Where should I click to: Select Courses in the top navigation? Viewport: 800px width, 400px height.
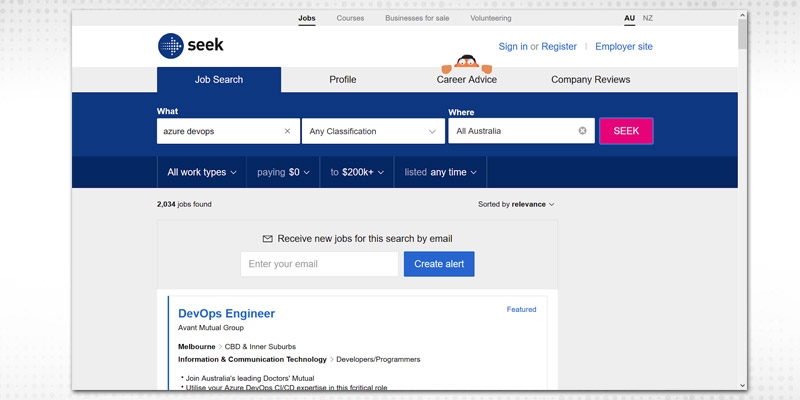coord(350,18)
